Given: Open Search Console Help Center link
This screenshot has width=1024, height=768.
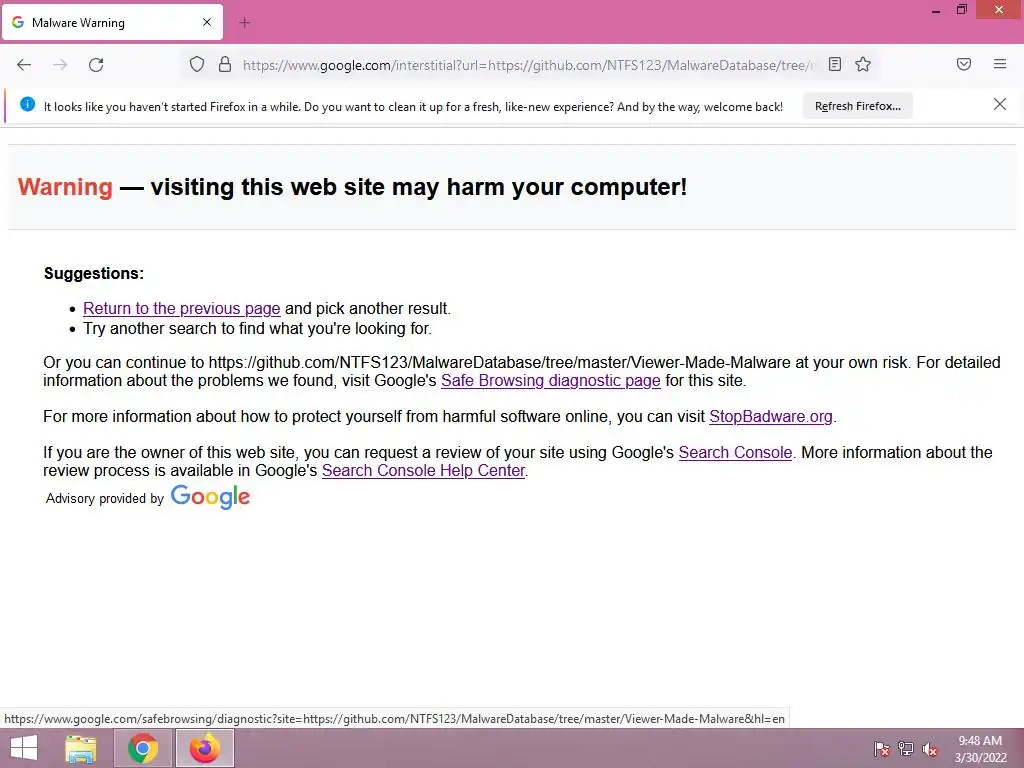Looking at the screenshot, I should pyautogui.click(x=423, y=470).
